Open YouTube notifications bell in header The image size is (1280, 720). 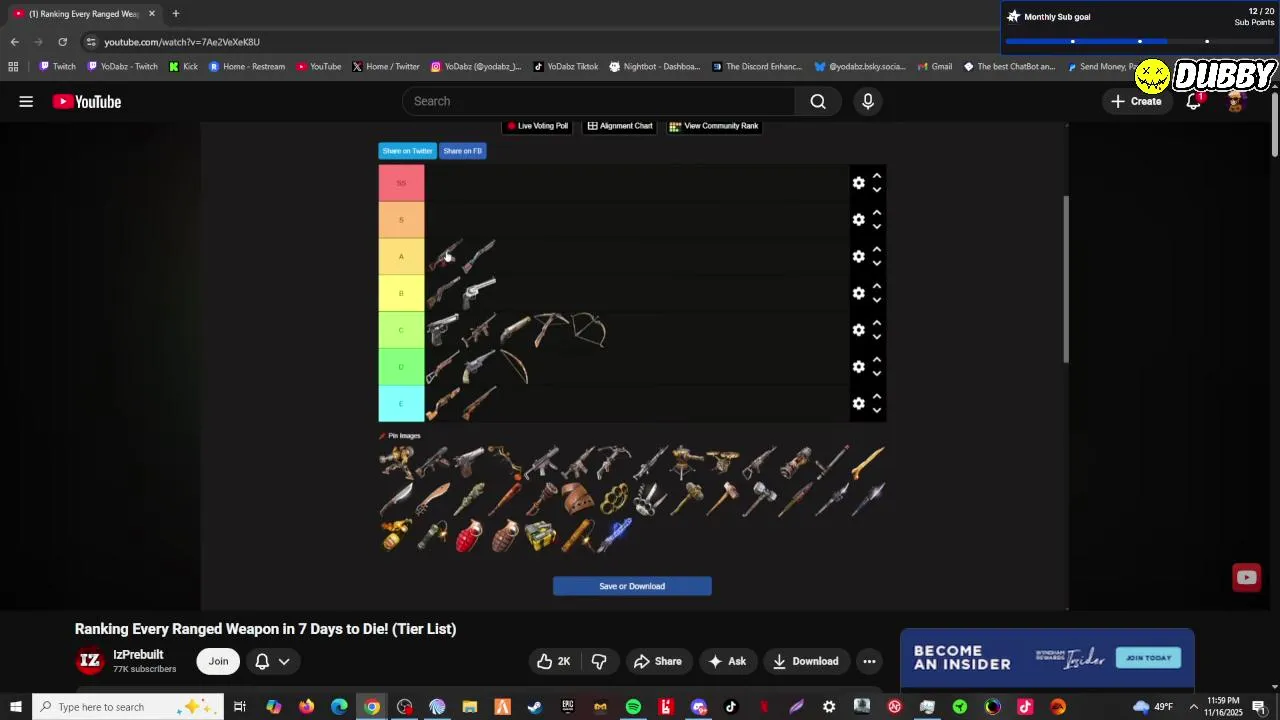tap(1193, 101)
